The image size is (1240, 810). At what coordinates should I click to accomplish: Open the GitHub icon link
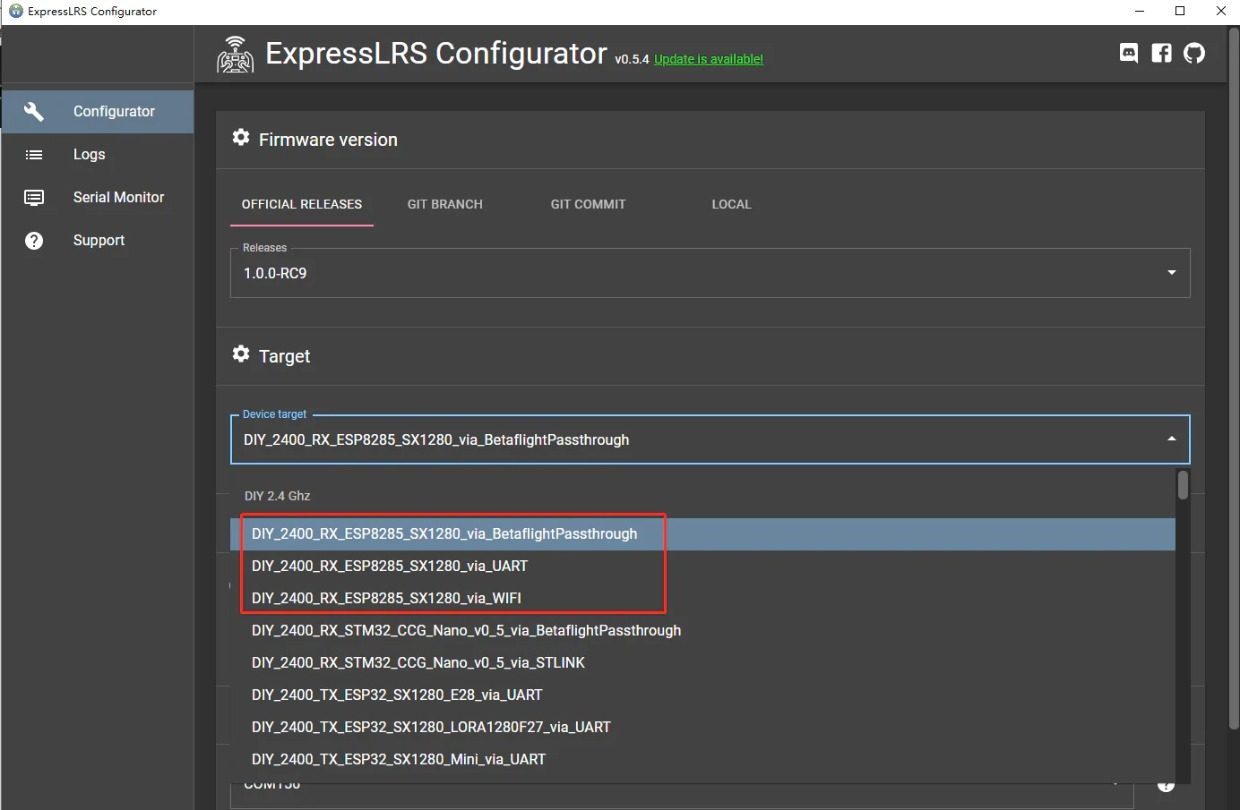click(1194, 53)
